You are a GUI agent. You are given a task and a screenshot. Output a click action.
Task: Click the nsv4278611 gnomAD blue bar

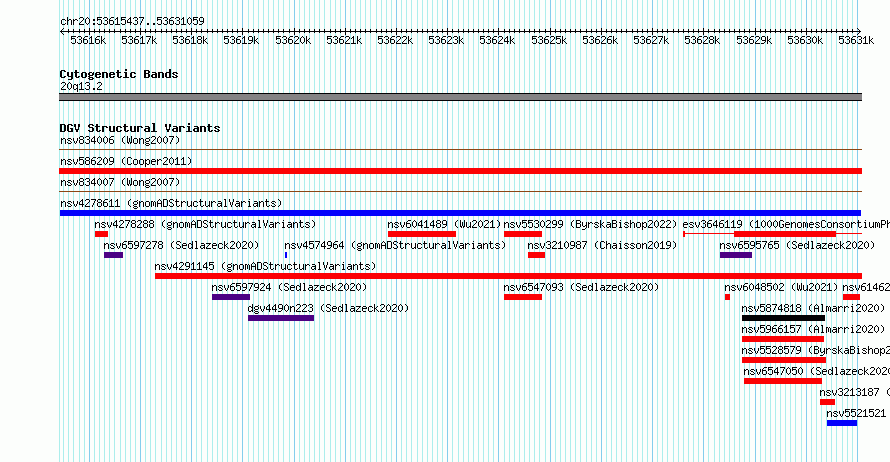tap(460, 213)
